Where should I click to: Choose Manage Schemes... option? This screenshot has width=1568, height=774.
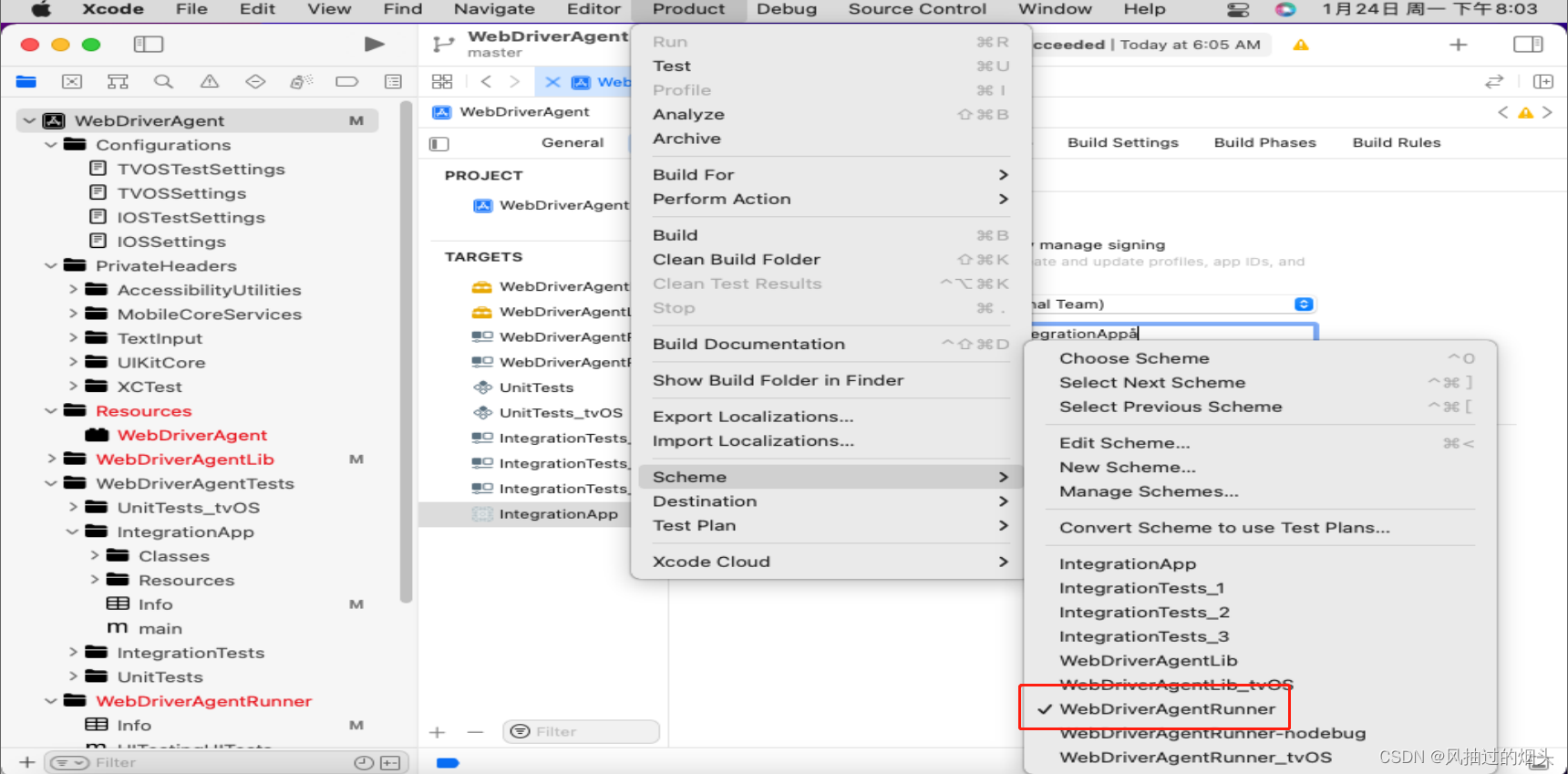click(1261, 491)
